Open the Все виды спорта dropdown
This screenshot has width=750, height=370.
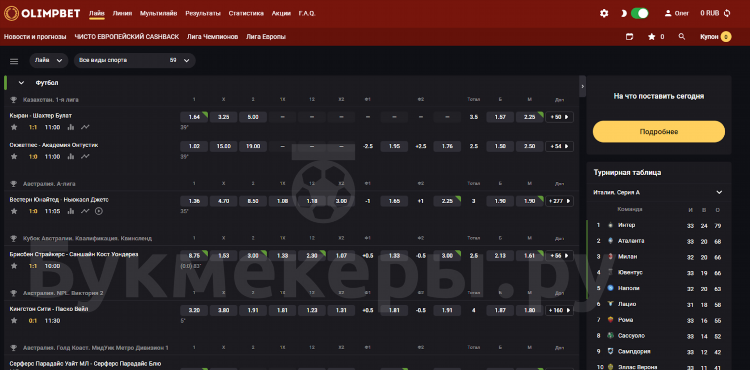pyautogui.click(x=134, y=61)
